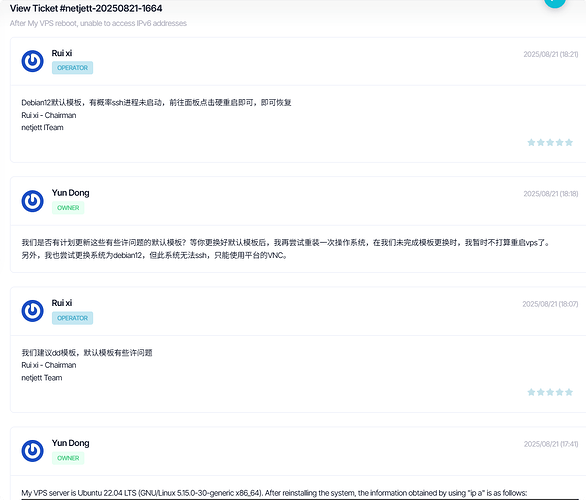The width and height of the screenshot is (586, 500).
Task: Click the text 'My VPS server is Ubuntu 22.04 LTS'
Action: point(79,493)
